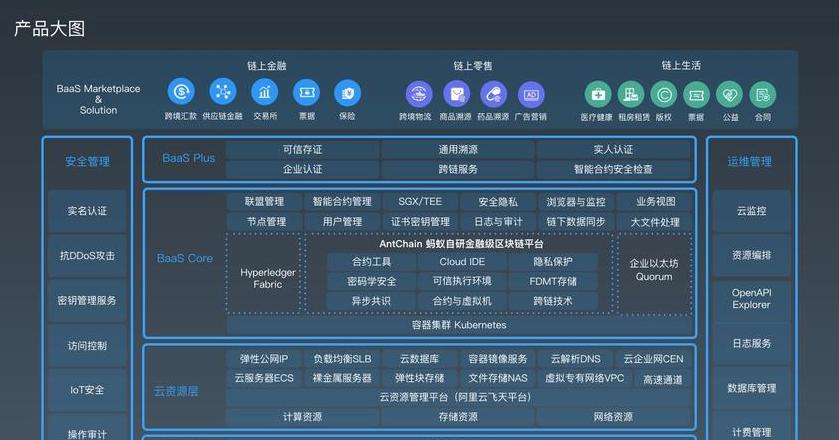Open the 版权 copyright icon
839x440 pixels.
pos(664,95)
